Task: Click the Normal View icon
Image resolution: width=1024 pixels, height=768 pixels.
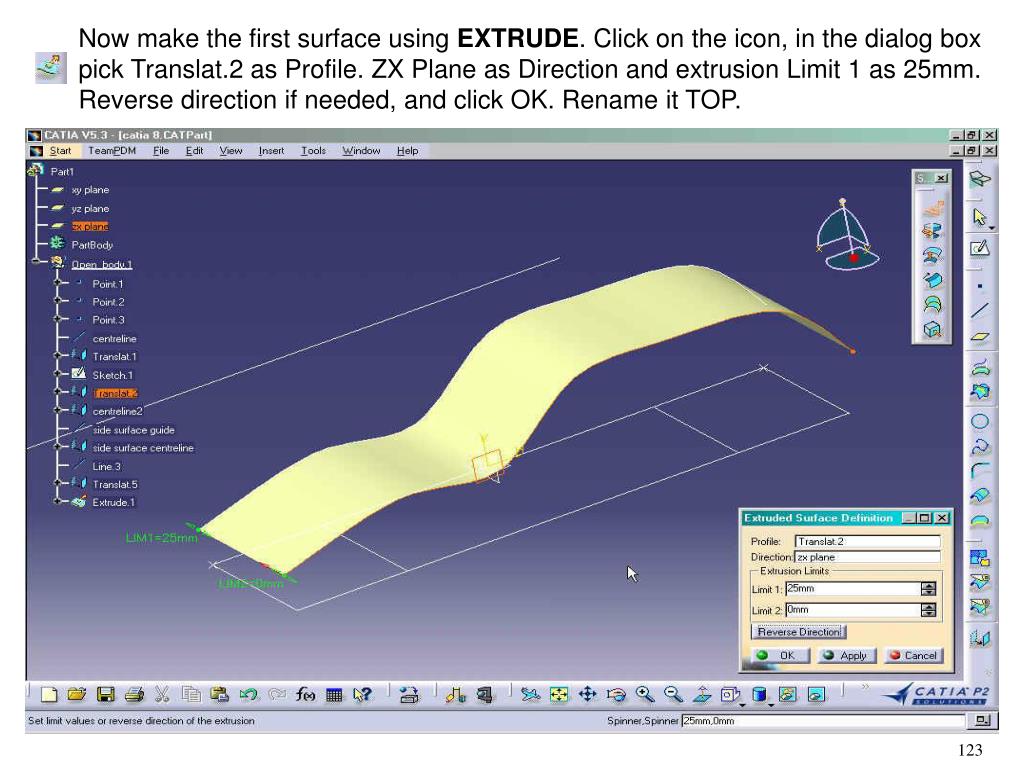Action: (702, 694)
